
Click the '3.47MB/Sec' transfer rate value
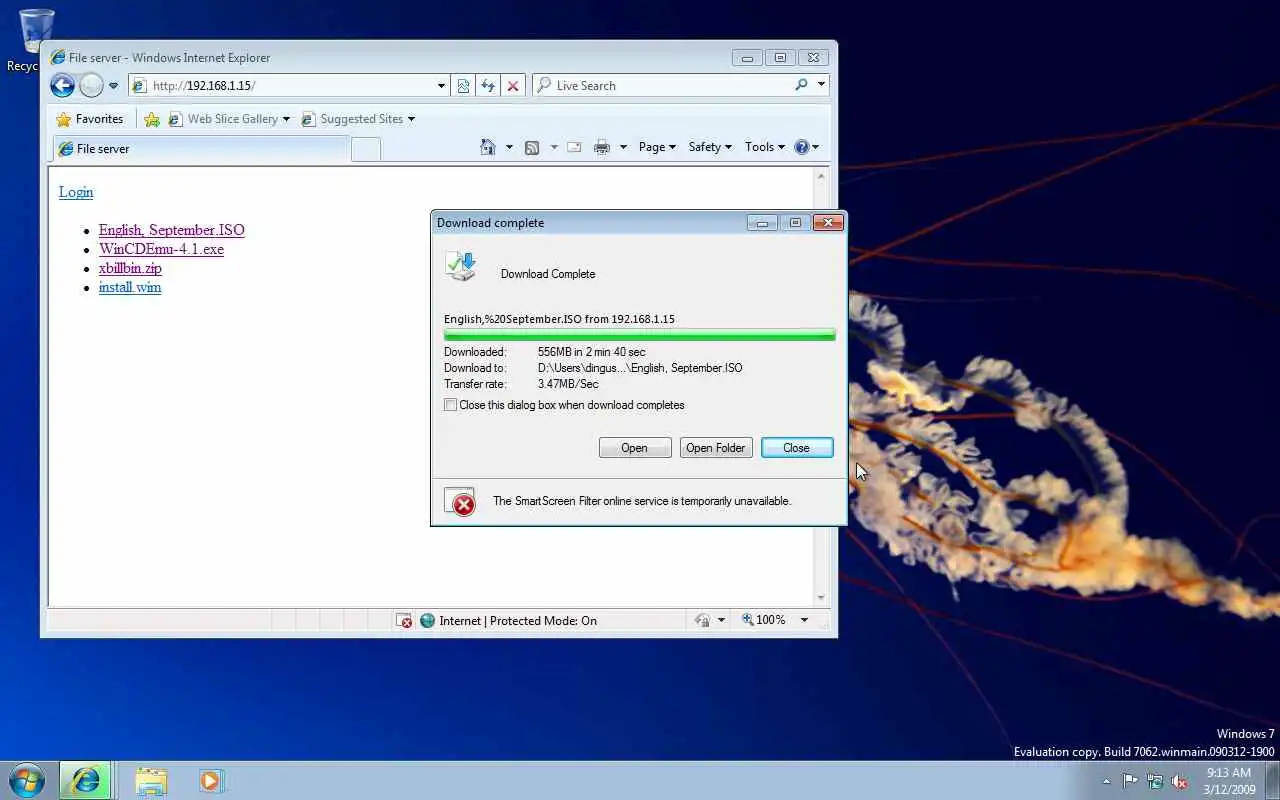point(568,384)
